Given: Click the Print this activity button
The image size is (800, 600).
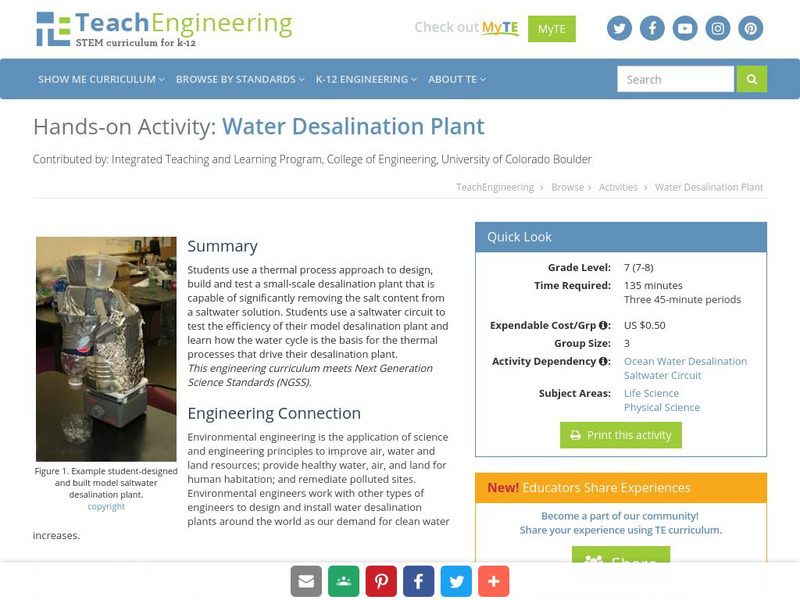Looking at the screenshot, I should point(620,435).
